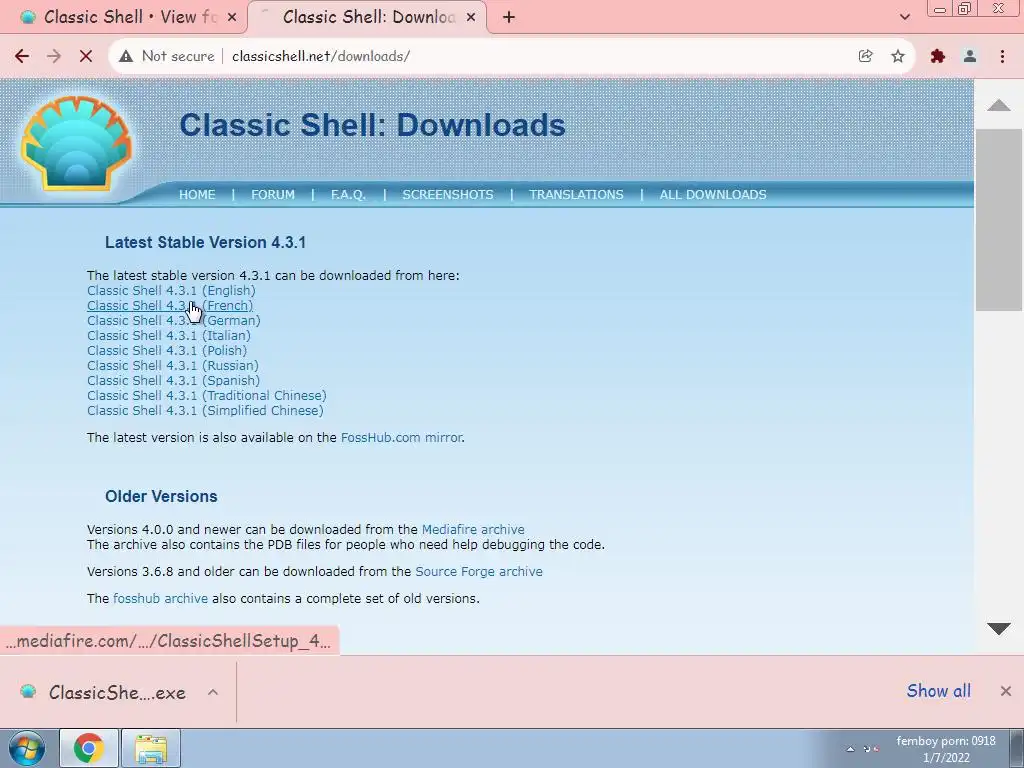Open the FORUM navigation link

point(273,195)
